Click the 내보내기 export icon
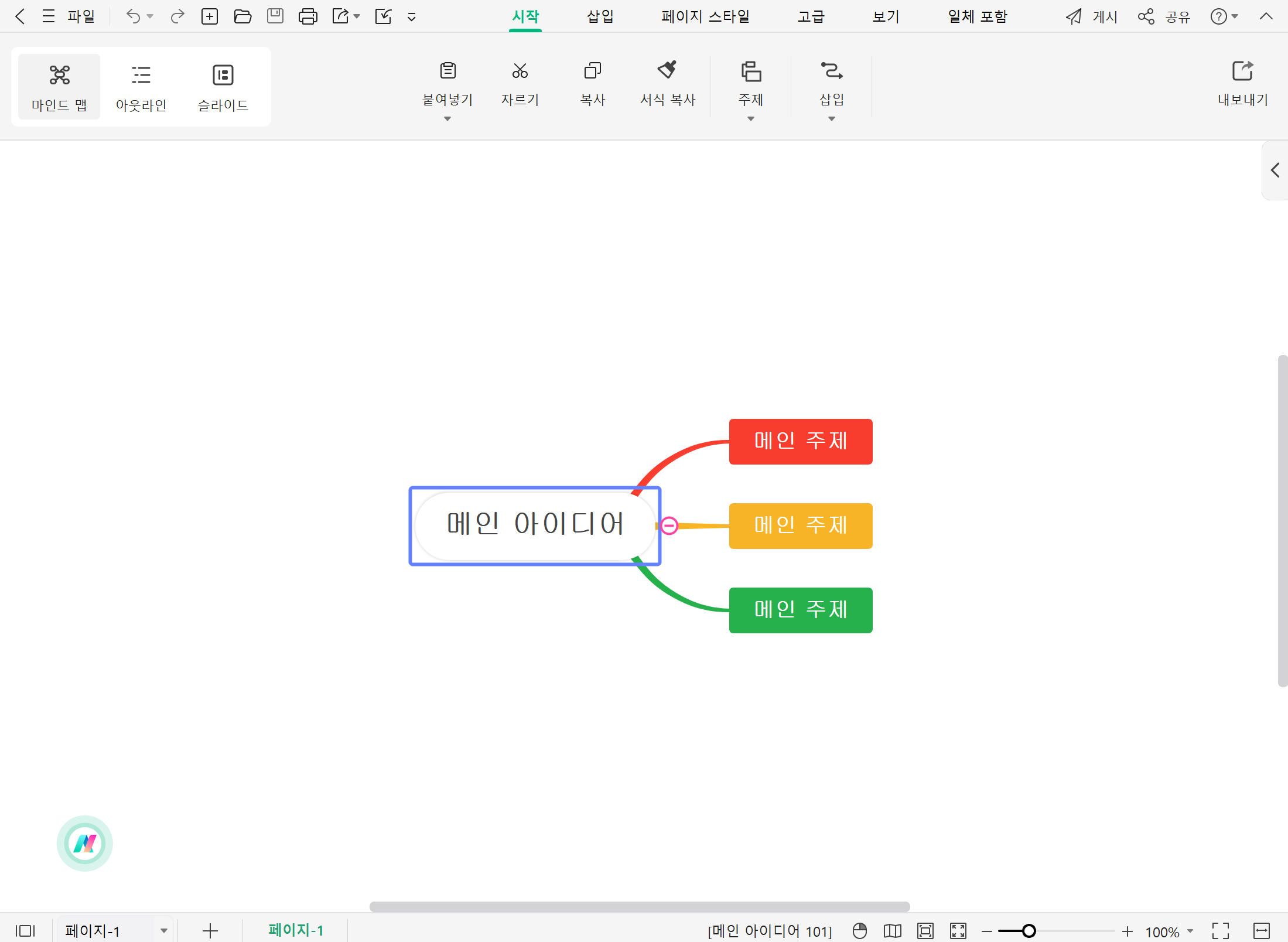The width and height of the screenshot is (1288, 942). [x=1243, y=71]
